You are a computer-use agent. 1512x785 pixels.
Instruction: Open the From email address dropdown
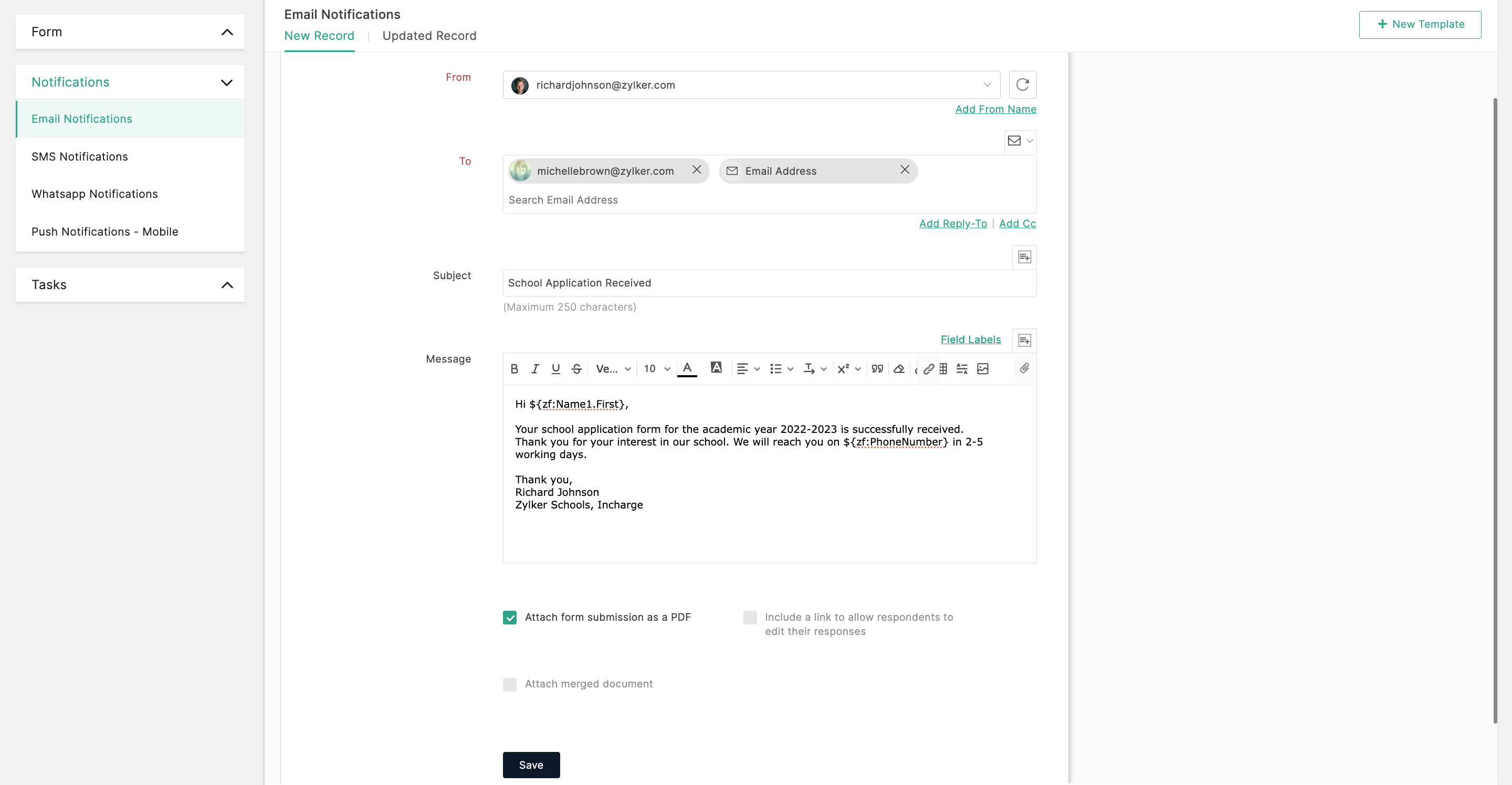tap(986, 84)
